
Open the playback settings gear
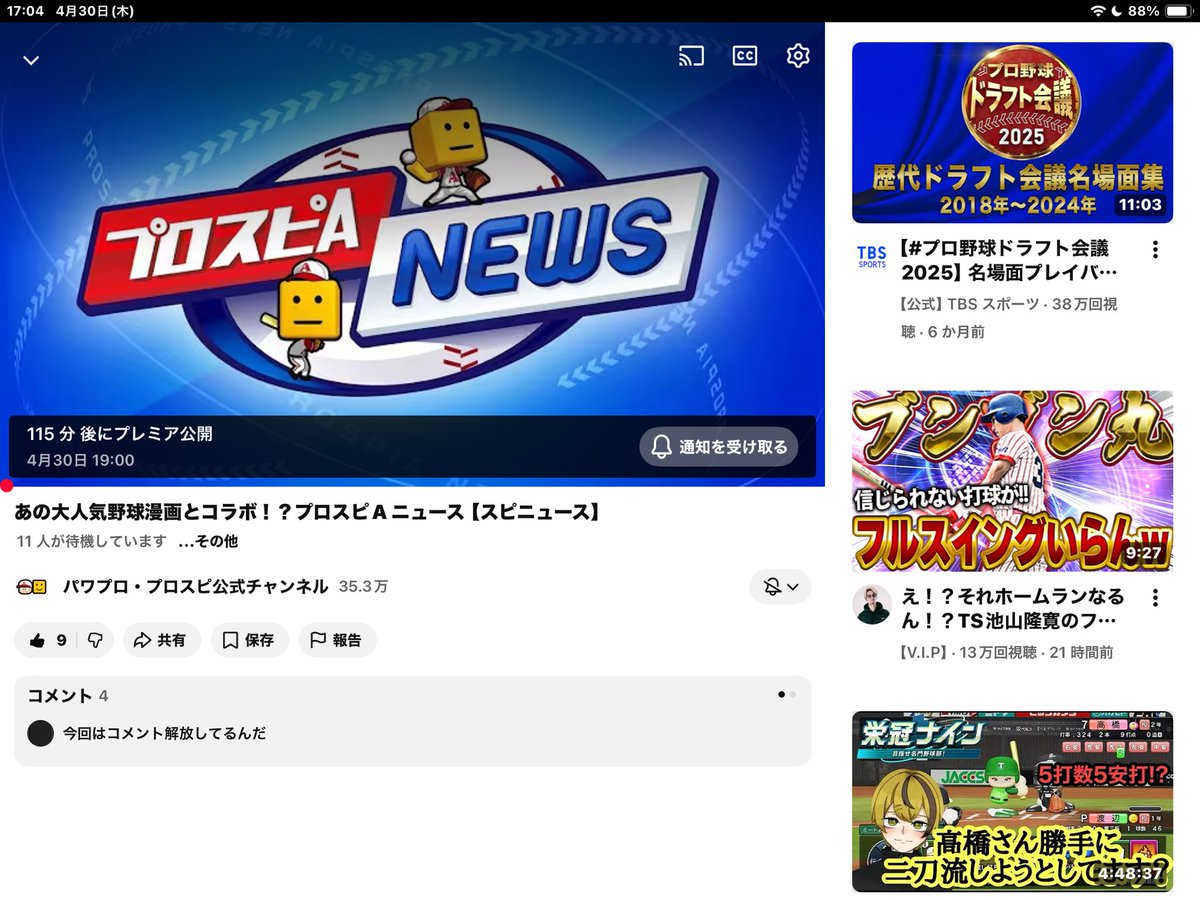pyautogui.click(x=798, y=55)
